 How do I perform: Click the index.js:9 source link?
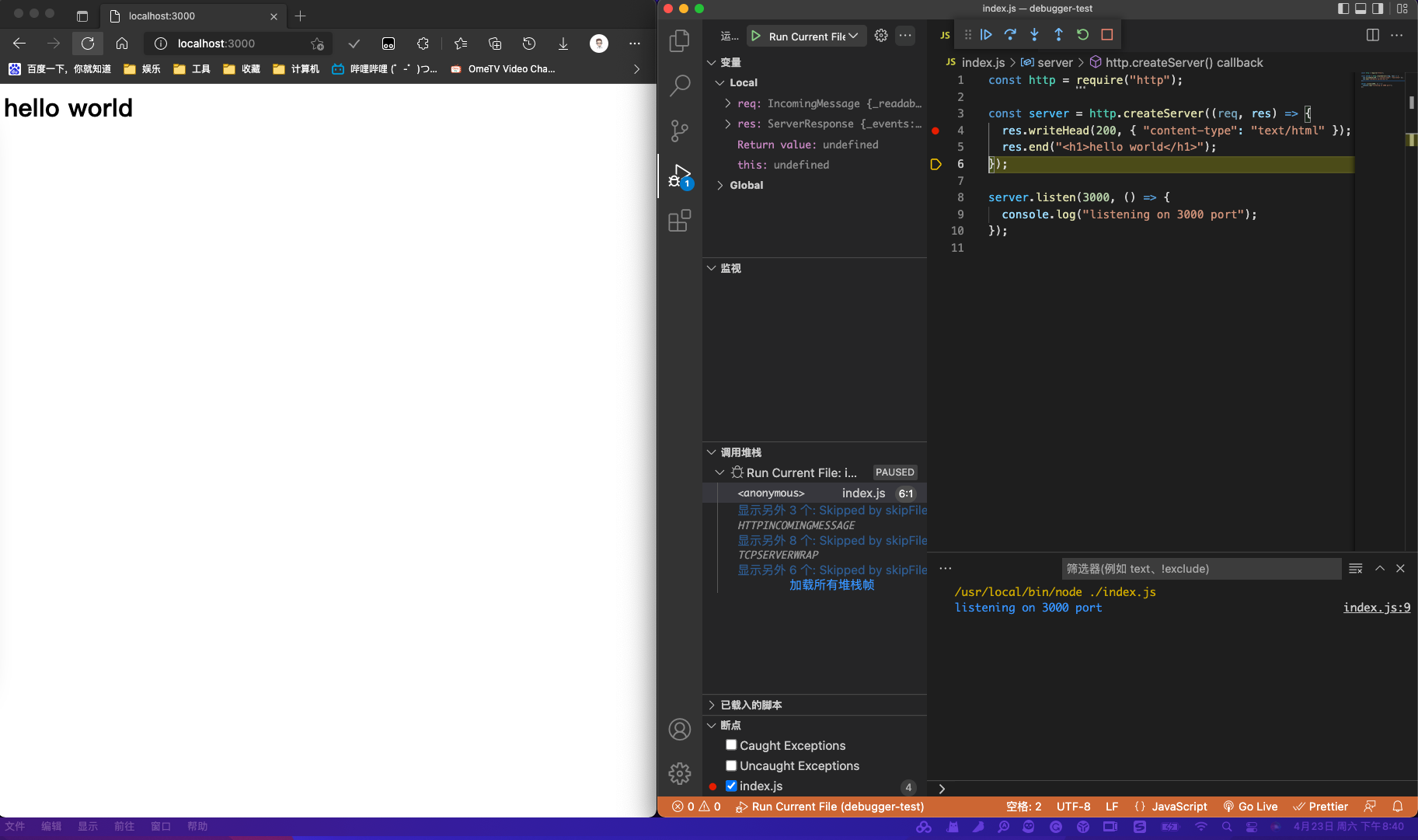click(1376, 608)
